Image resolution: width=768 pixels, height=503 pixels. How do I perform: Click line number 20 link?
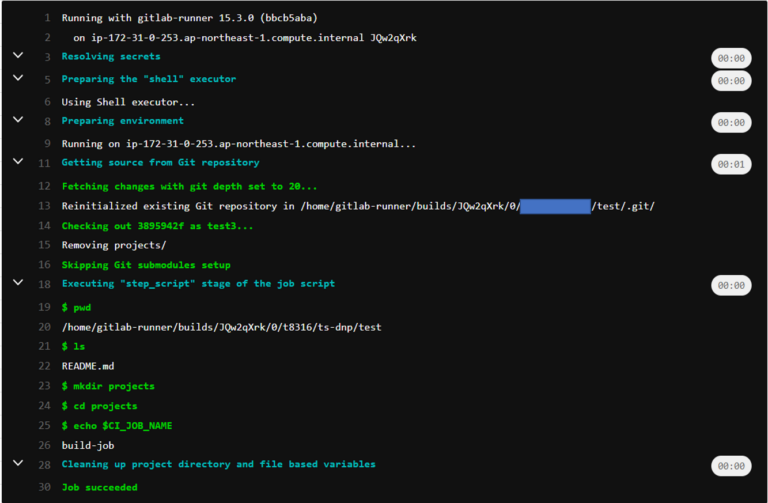[43, 327]
